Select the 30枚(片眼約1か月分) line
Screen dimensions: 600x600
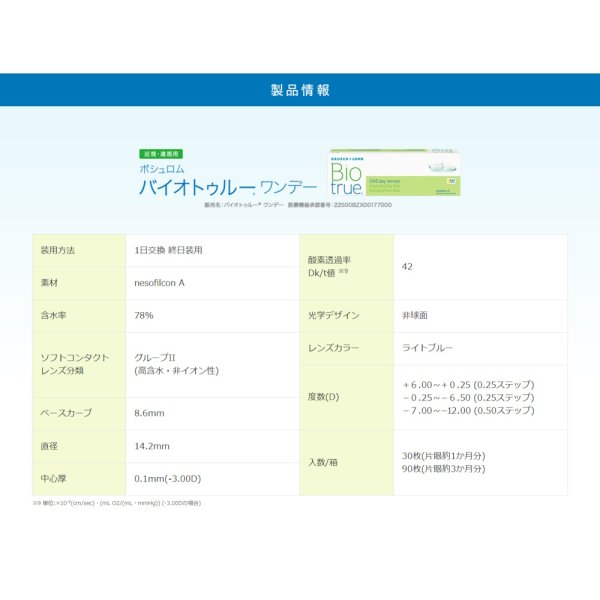443,456
